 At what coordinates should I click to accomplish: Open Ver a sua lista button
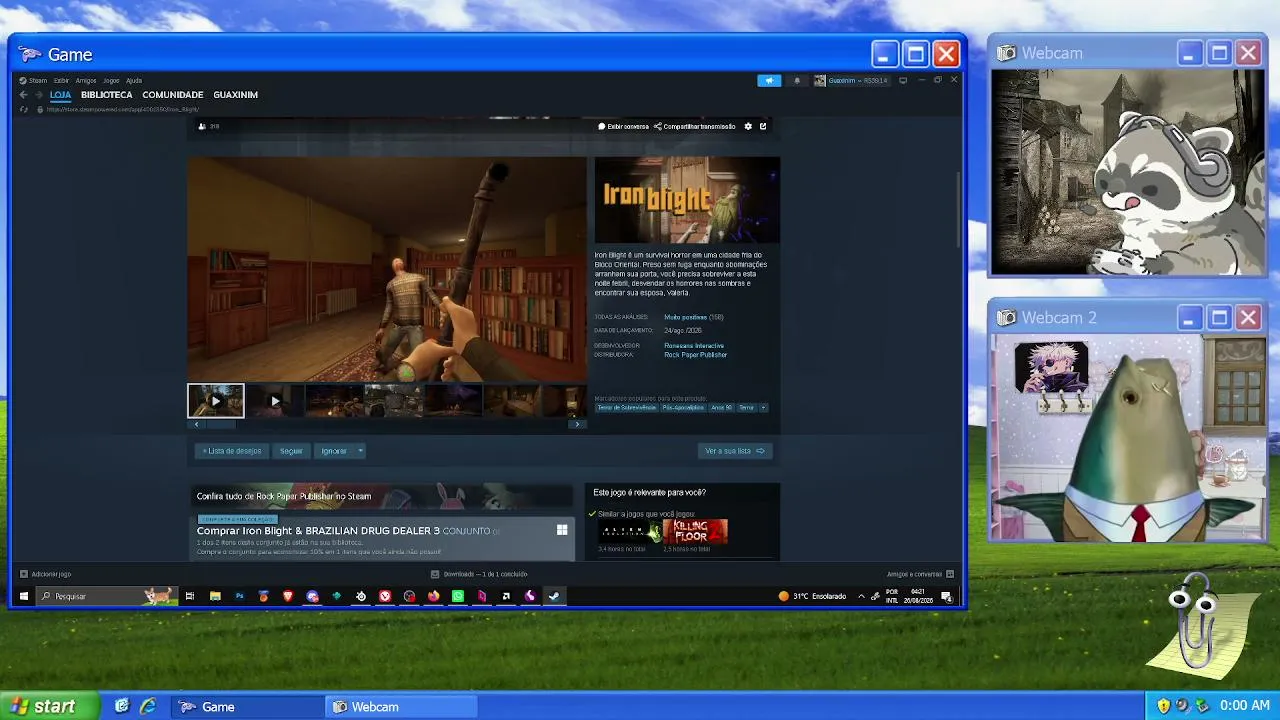point(735,451)
